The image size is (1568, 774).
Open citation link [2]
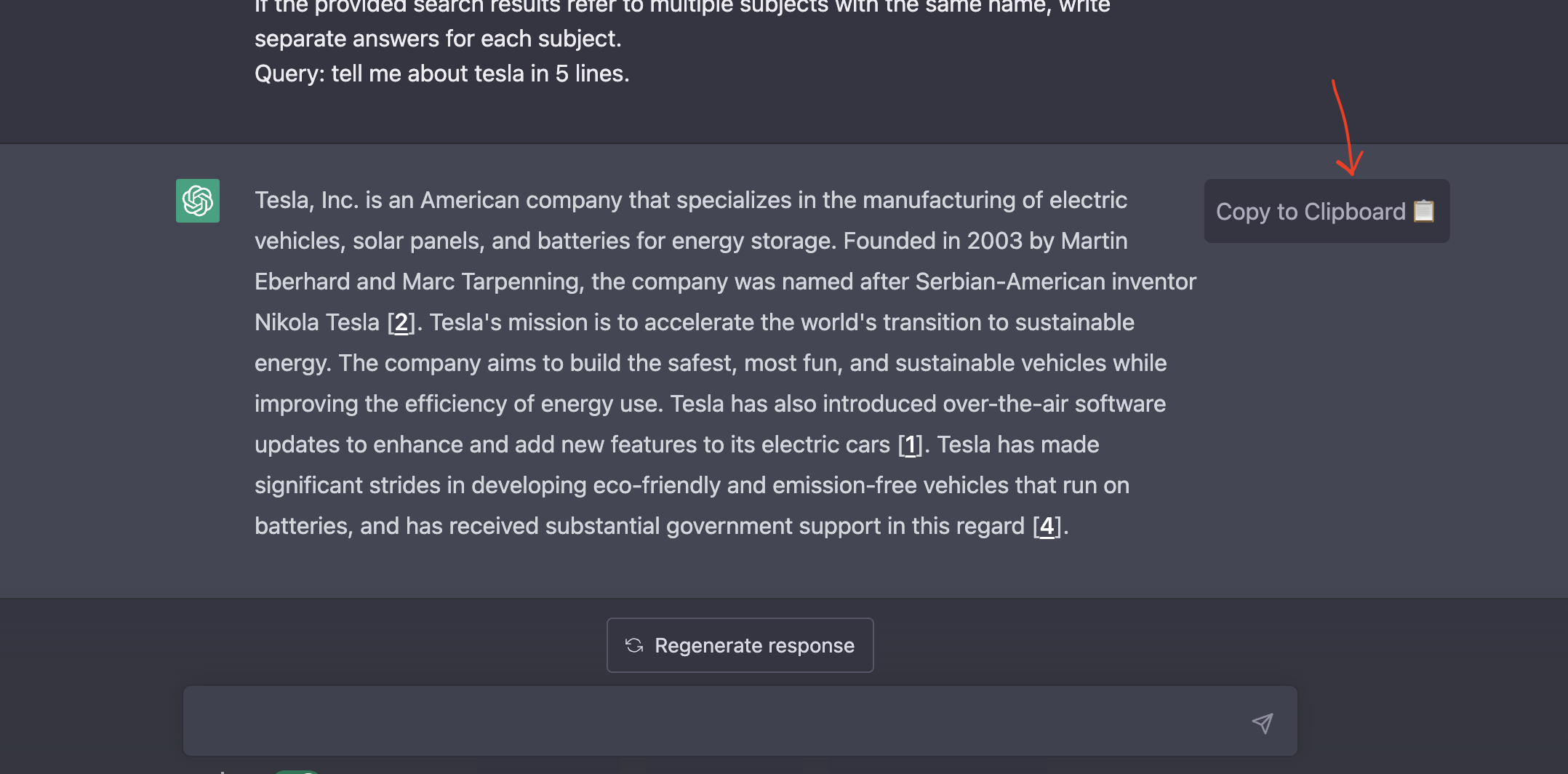[401, 322]
